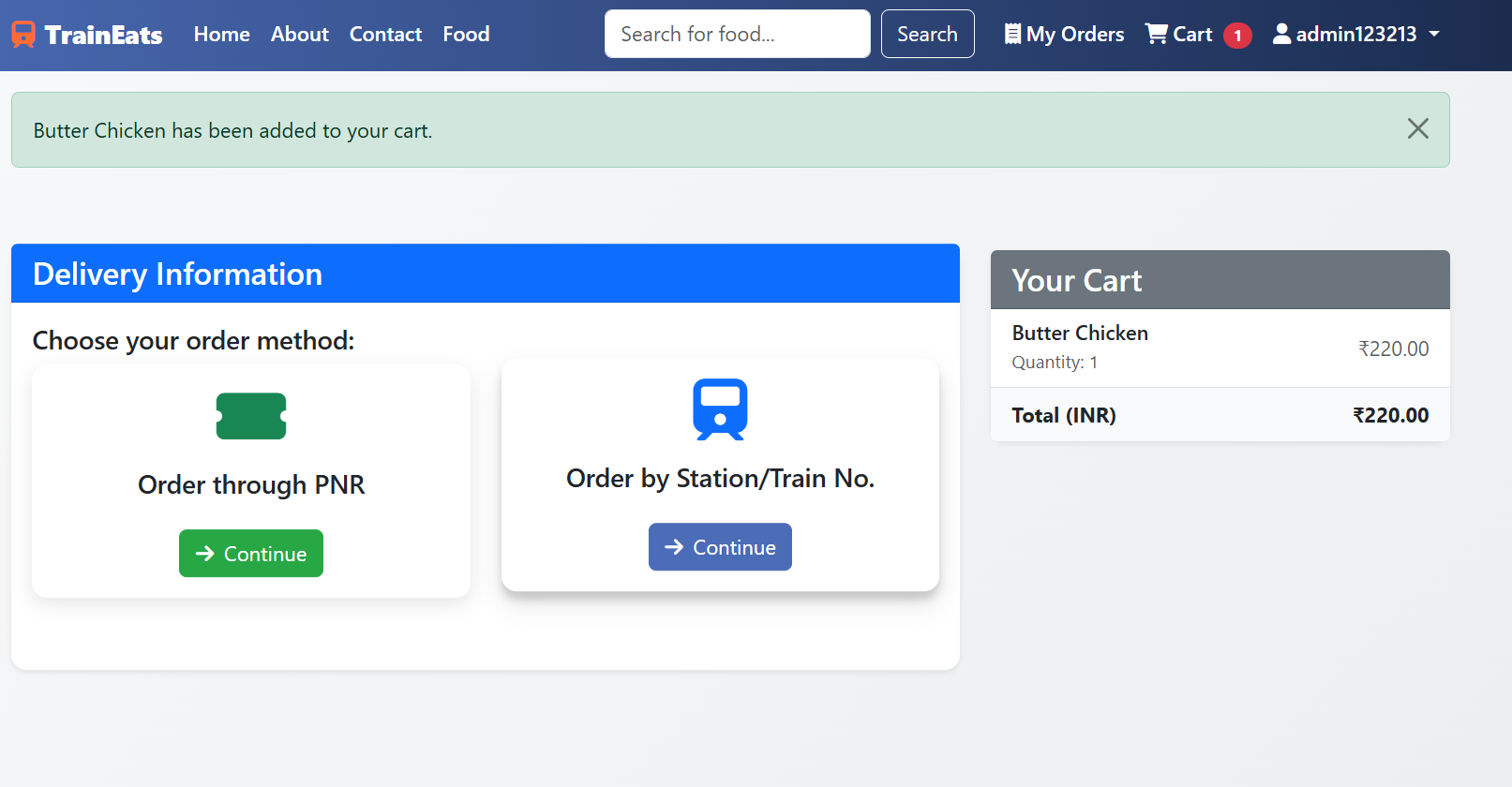Image resolution: width=1512 pixels, height=787 pixels.
Task: Focus the Search for food field
Action: pyautogui.click(x=738, y=34)
